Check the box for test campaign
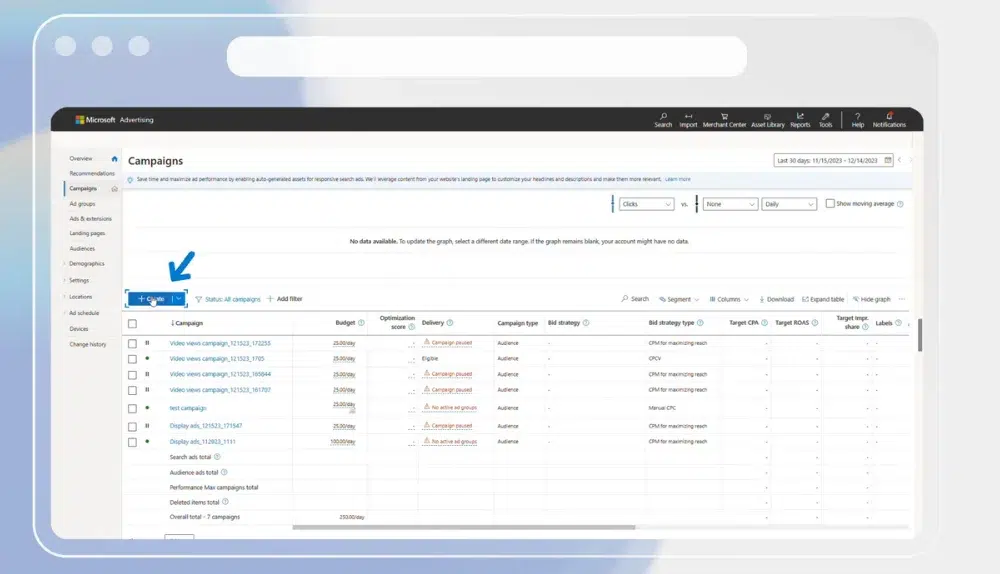Screen dimensions: 1000x574 click(132, 408)
